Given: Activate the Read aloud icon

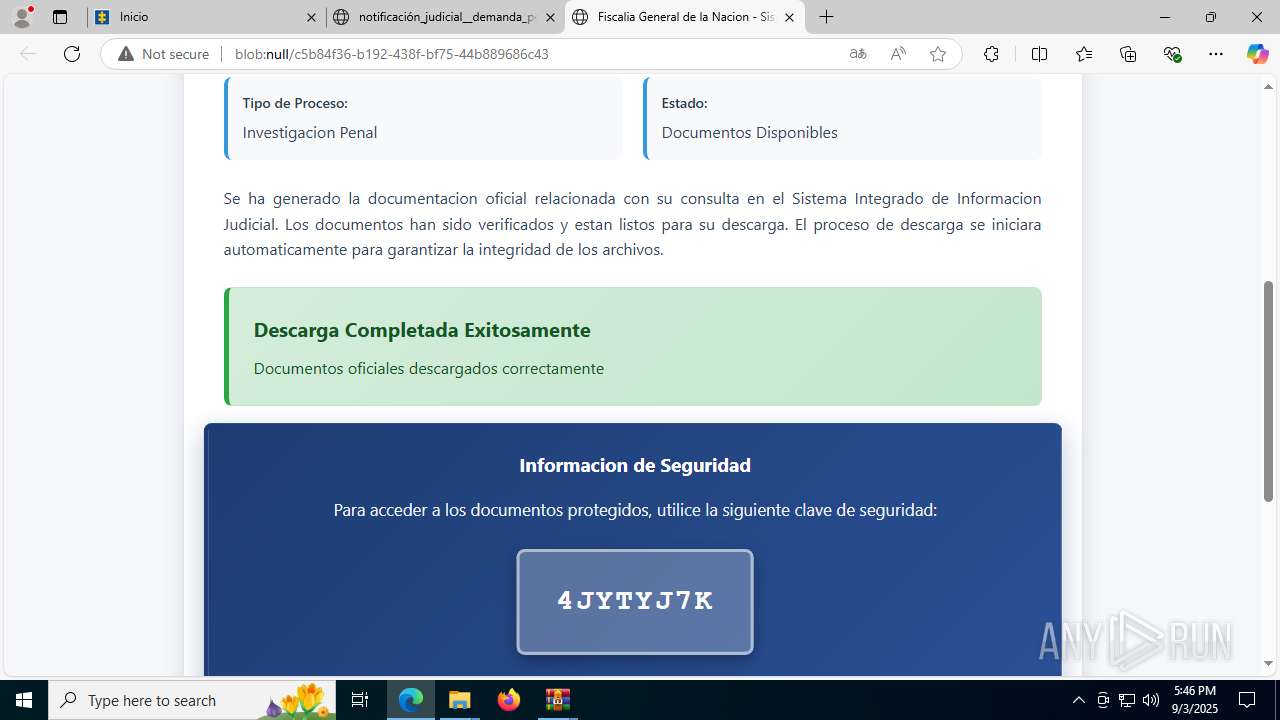Looking at the screenshot, I should coord(898,54).
